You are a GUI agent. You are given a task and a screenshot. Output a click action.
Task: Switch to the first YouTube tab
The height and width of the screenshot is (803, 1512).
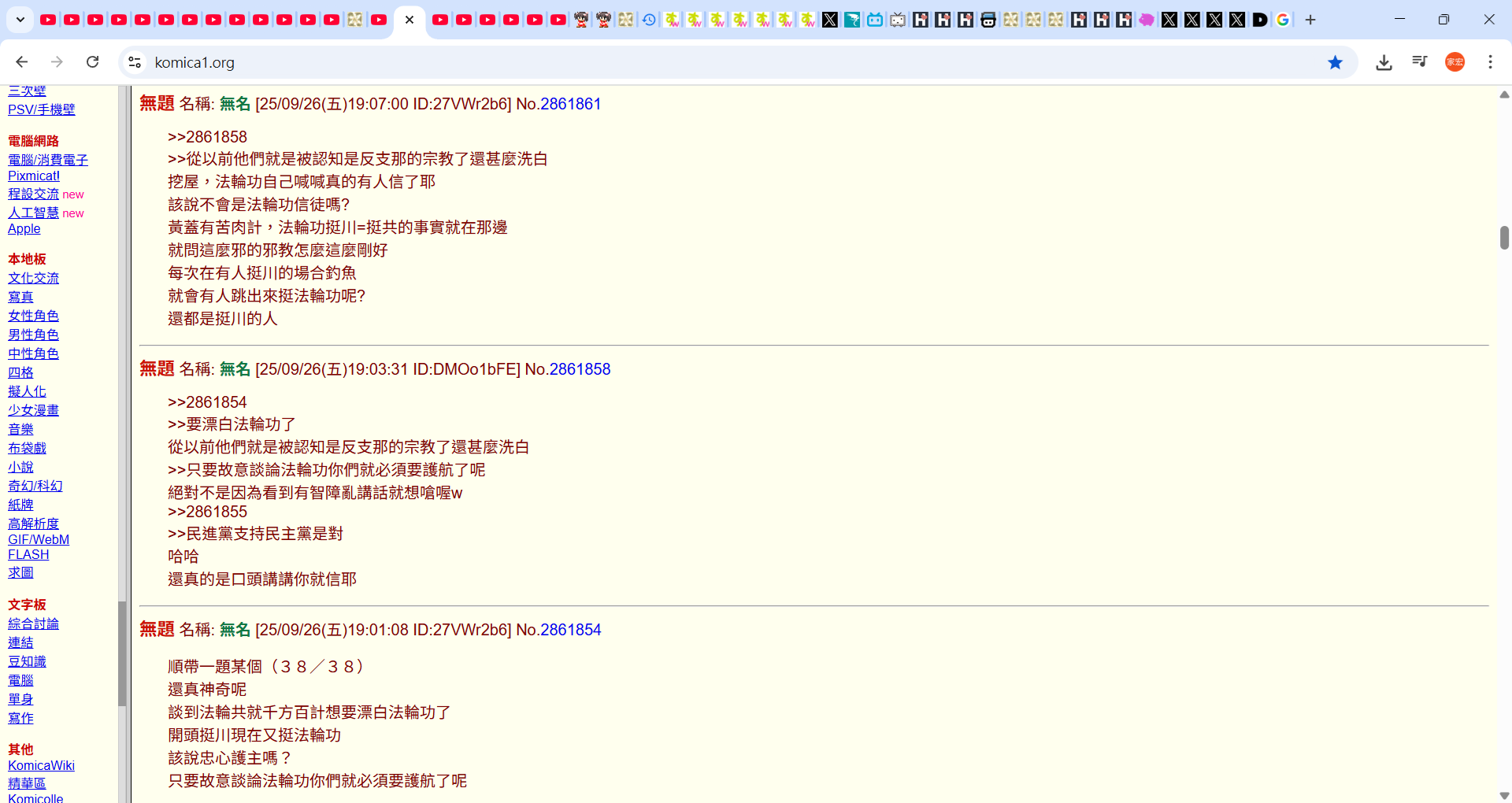pos(48,20)
